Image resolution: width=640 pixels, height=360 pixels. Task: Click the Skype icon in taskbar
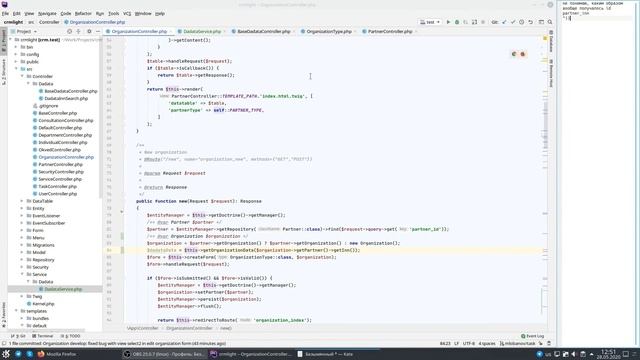pyautogui.click(x=29, y=354)
